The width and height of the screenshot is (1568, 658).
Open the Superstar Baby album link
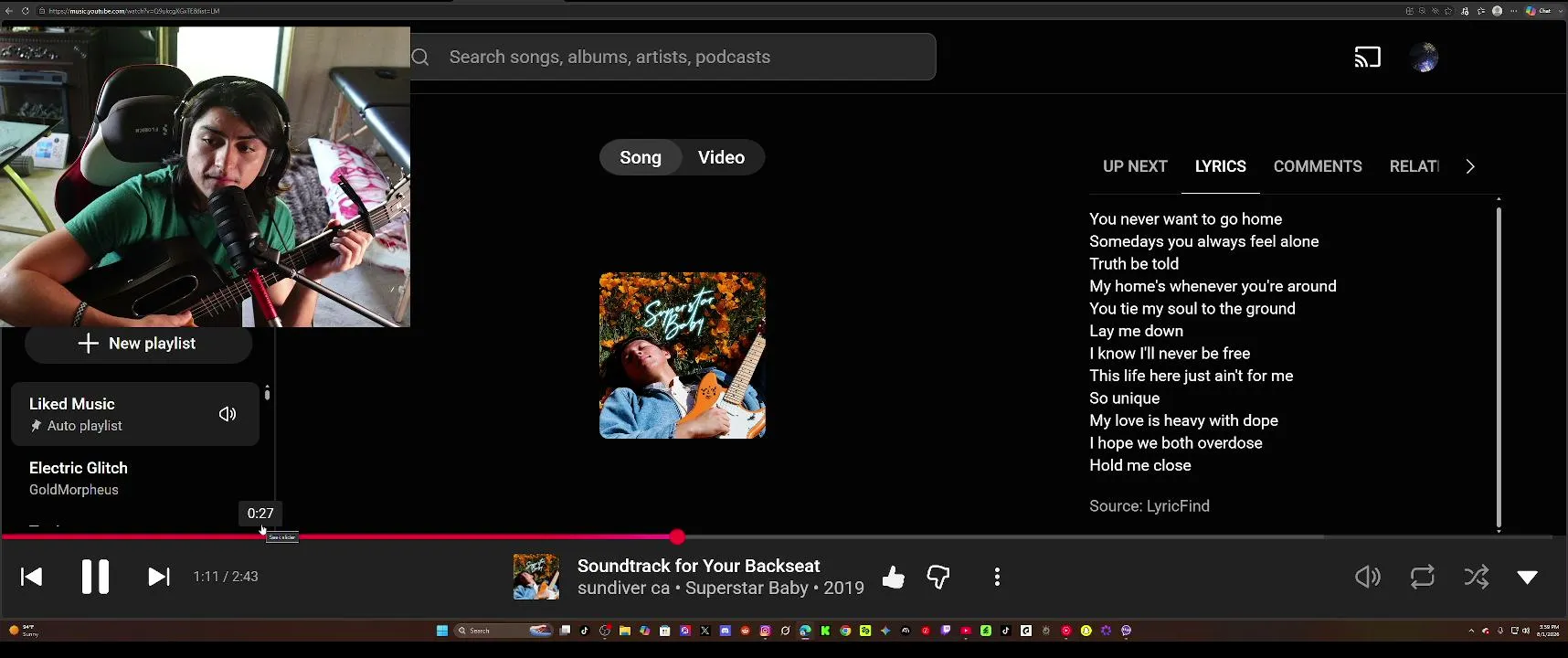(x=747, y=588)
